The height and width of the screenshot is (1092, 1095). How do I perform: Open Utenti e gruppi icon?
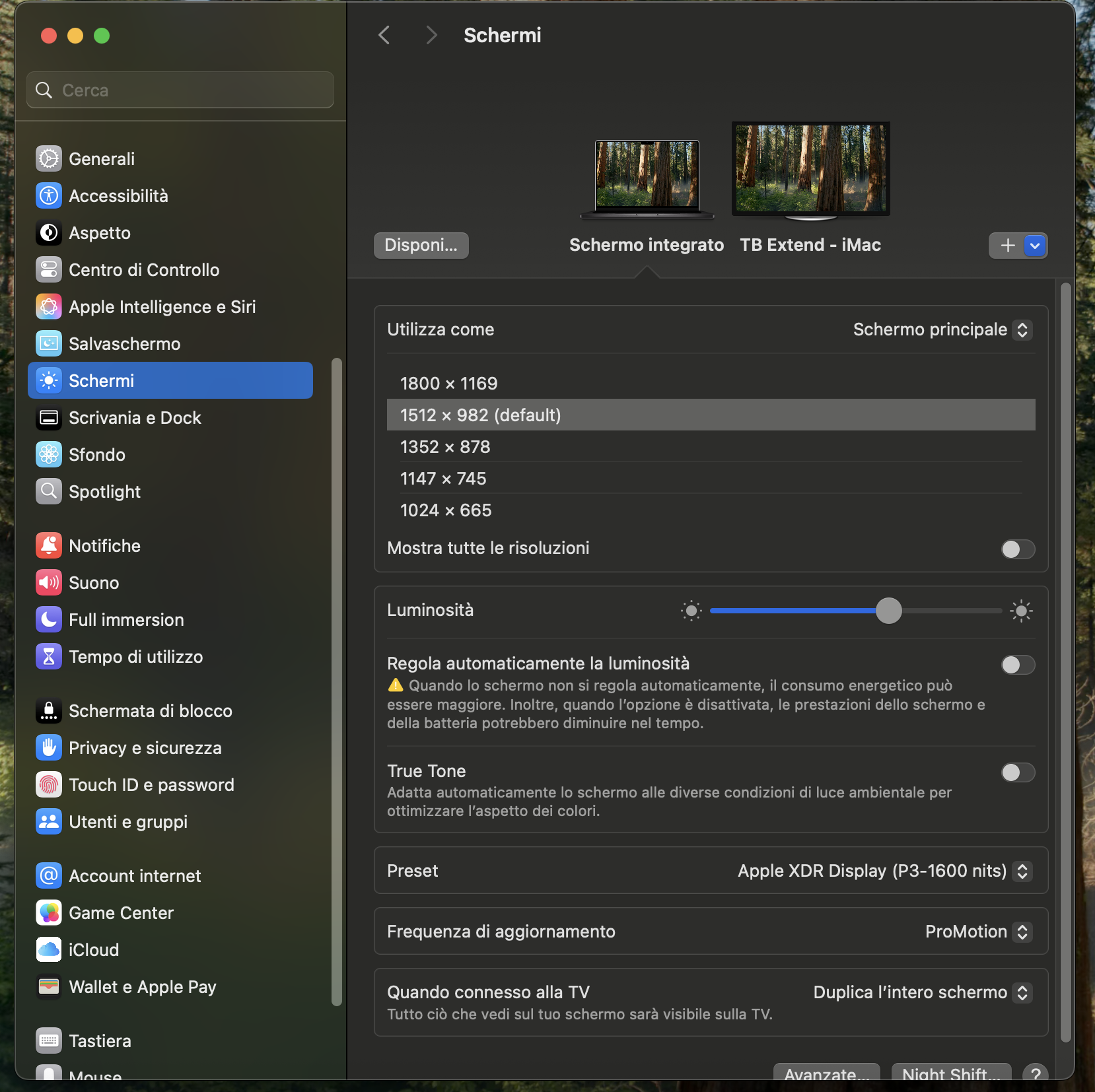(49, 821)
